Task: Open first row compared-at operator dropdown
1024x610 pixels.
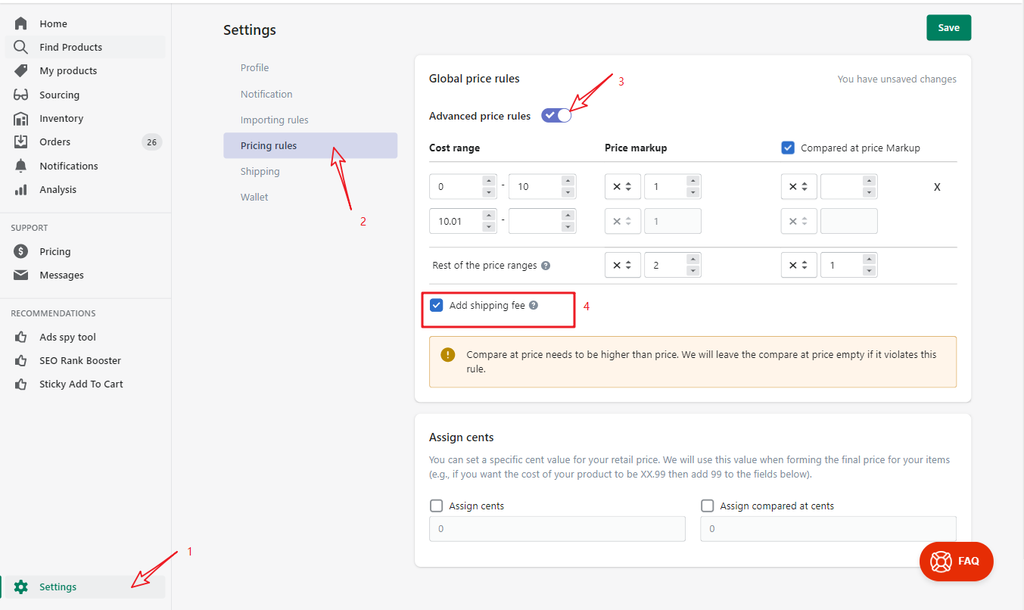Action: tap(798, 187)
